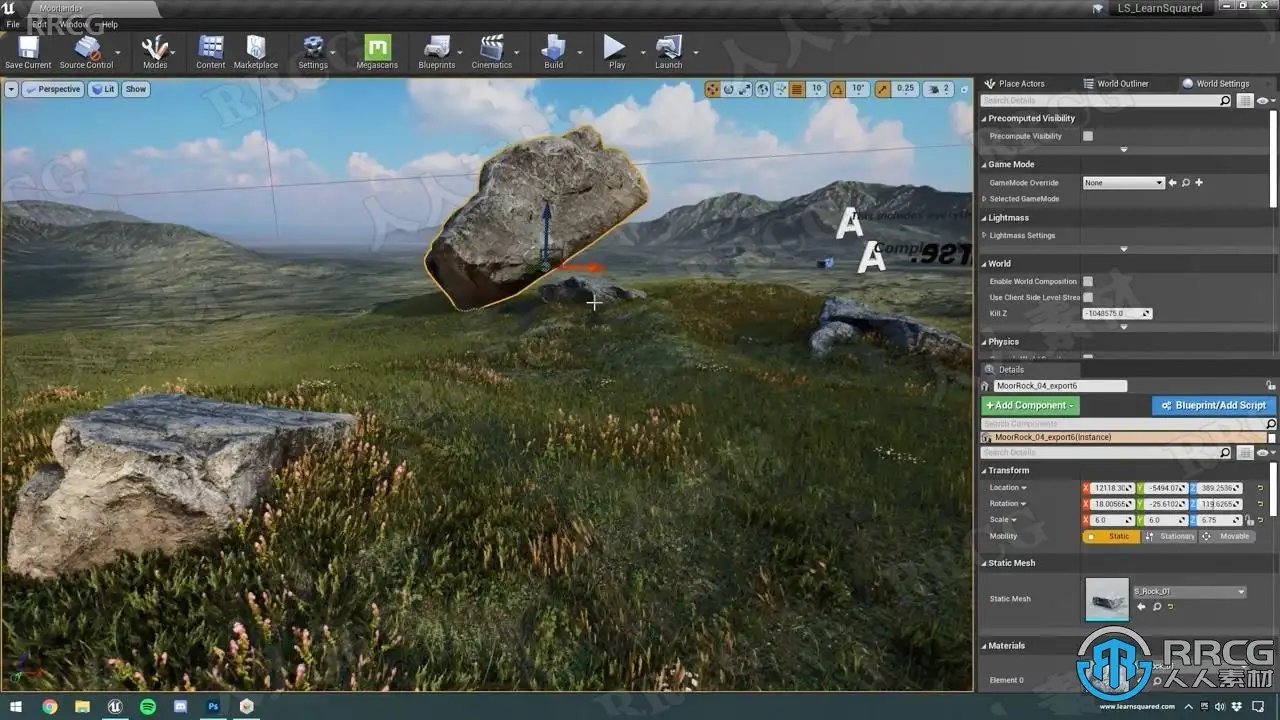Set mobility to Stationary
The image size is (1280, 720).
tap(1169, 537)
